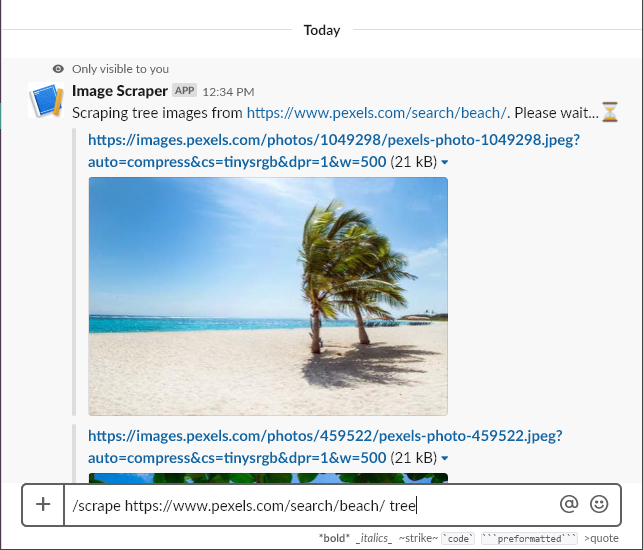644x550 pixels.
Task: Open the @ mention picker
Action: click(569, 504)
